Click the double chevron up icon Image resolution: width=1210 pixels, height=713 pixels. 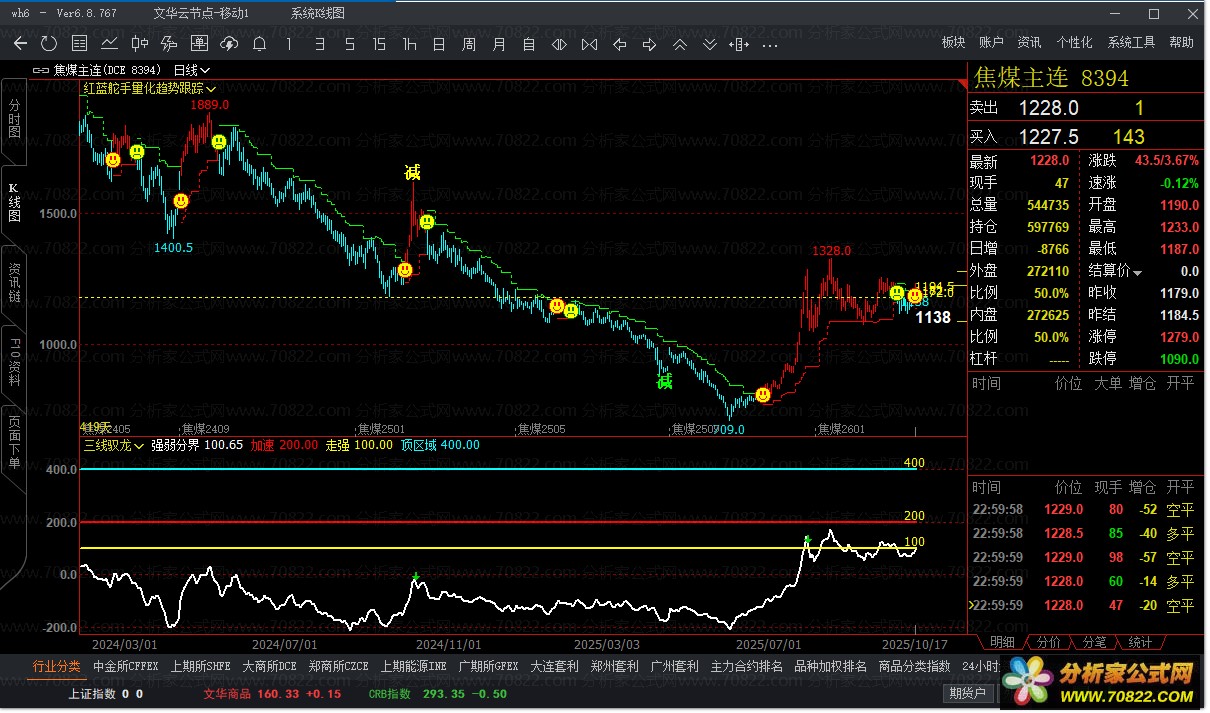[x=680, y=43]
